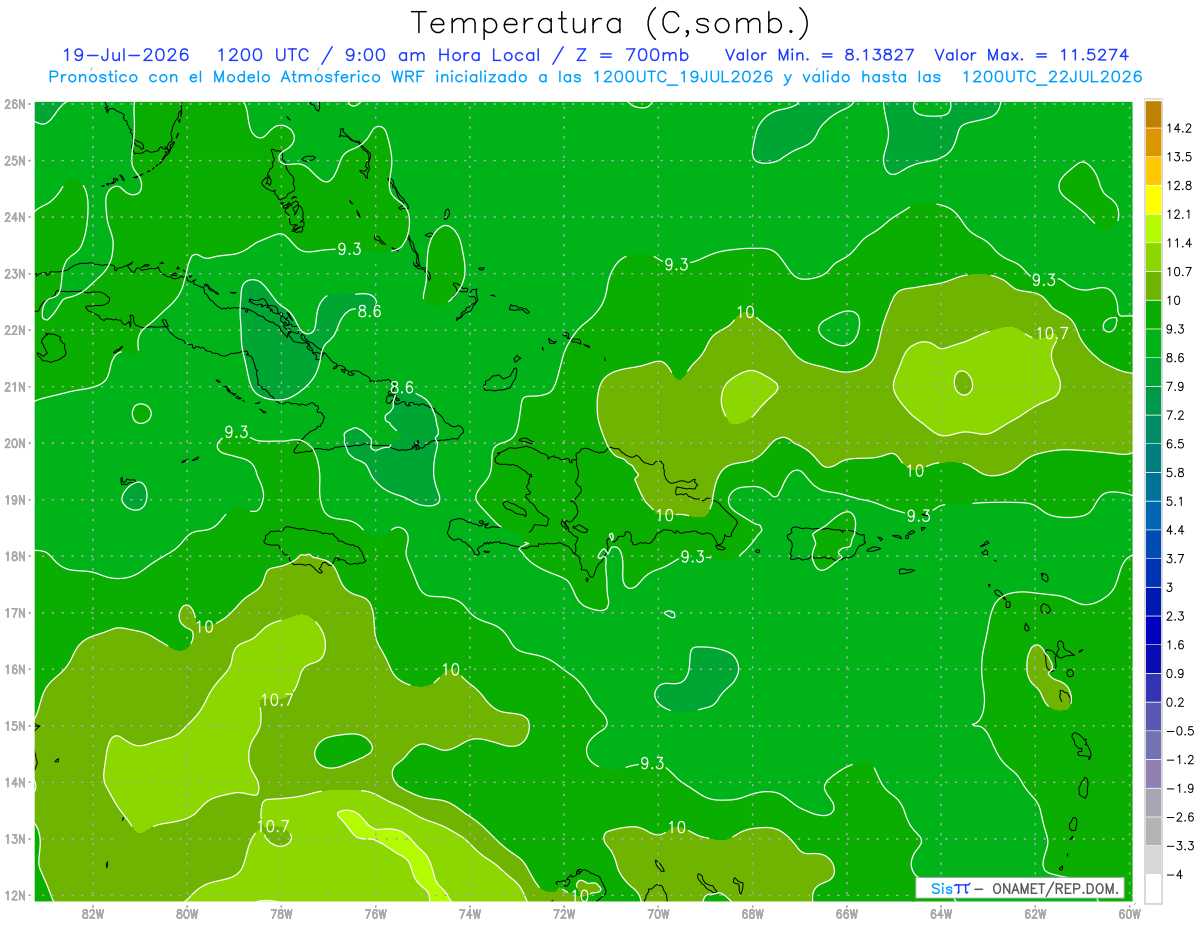
Task: Pick yellow legend swatch between 12.1 and 12.8
Action: tap(1153, 200)
